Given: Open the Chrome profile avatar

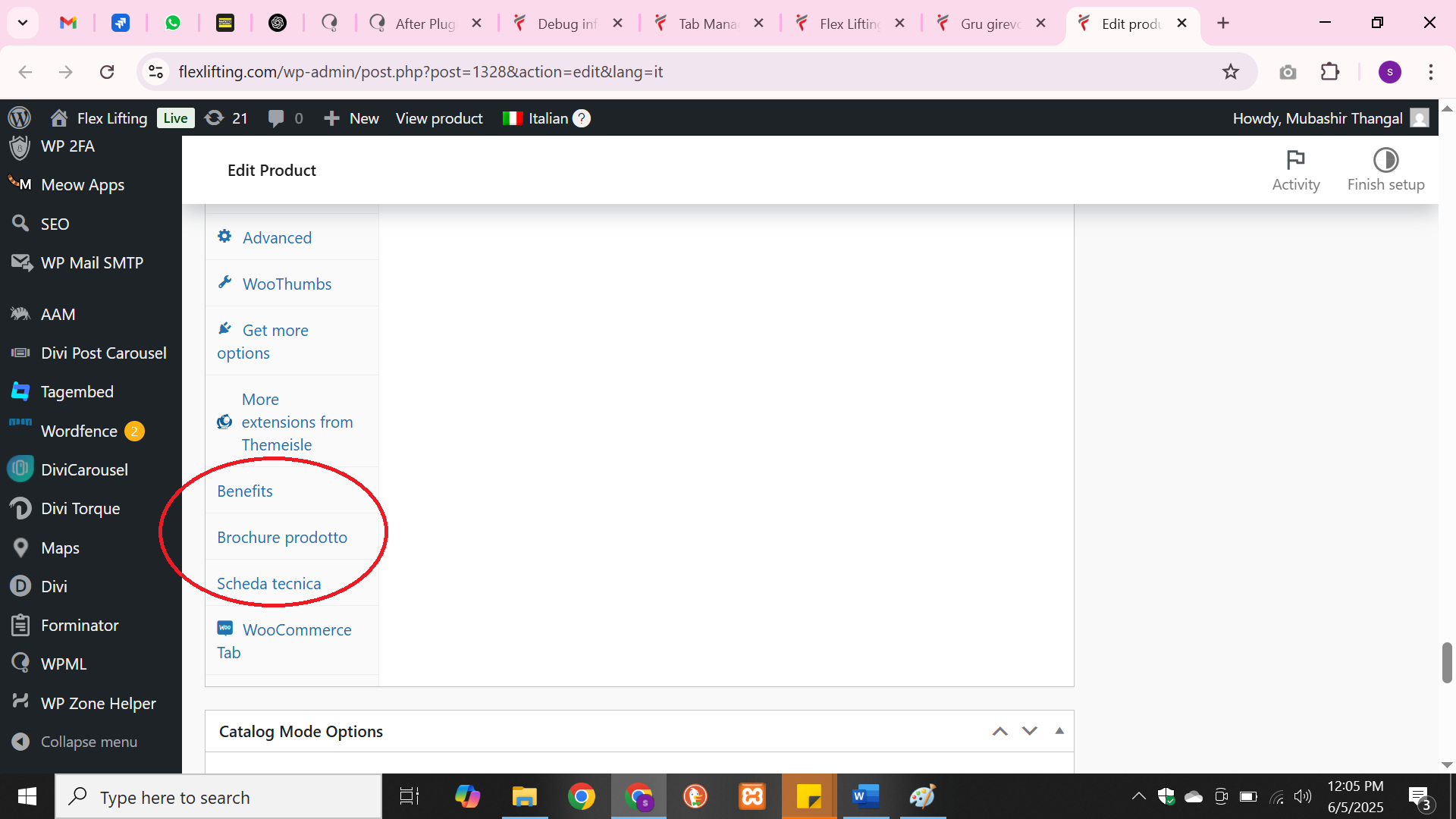Looking at the screenshot, I should click(1389, 72).
